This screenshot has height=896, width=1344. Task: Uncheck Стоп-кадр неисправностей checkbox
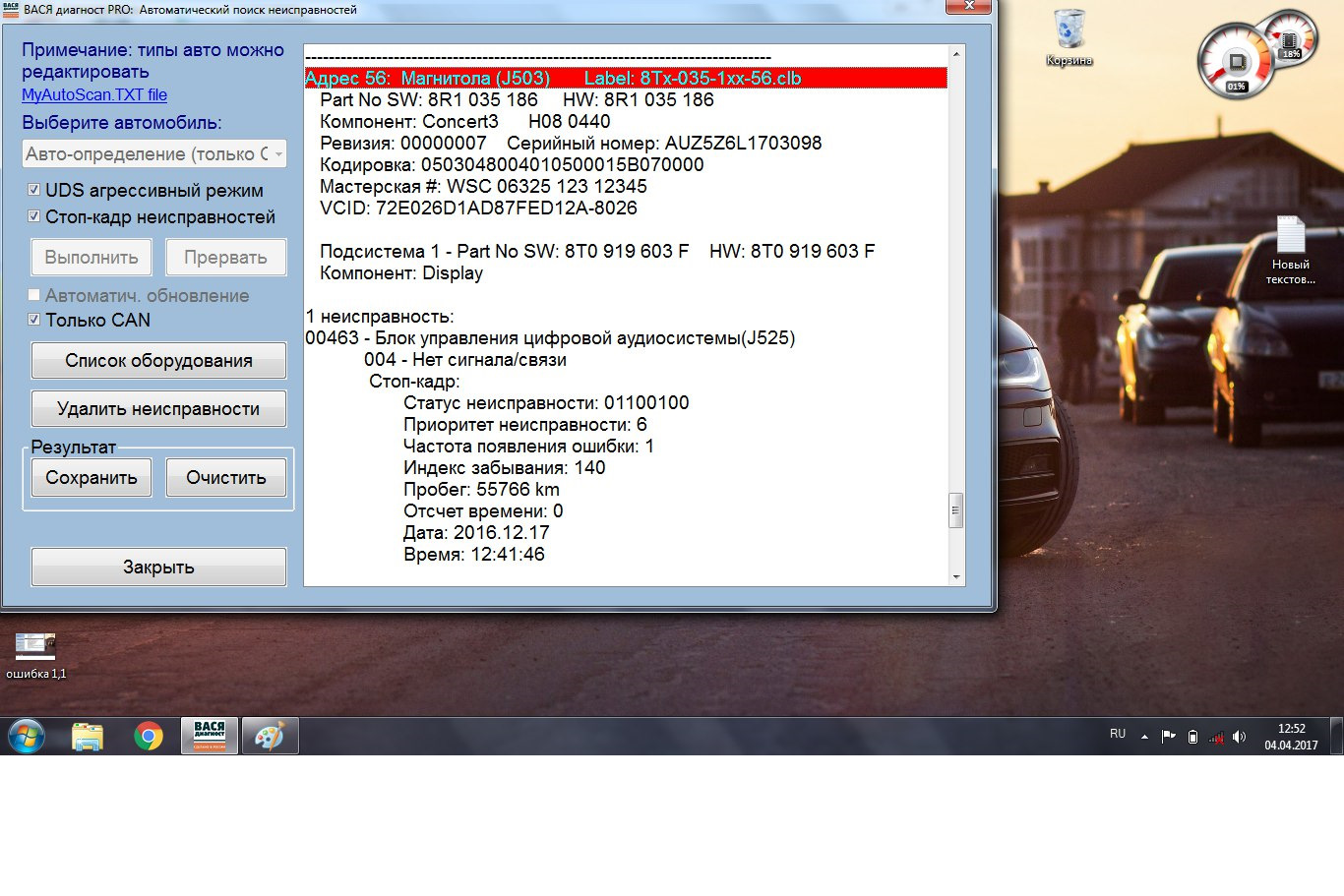click(34, 216)
